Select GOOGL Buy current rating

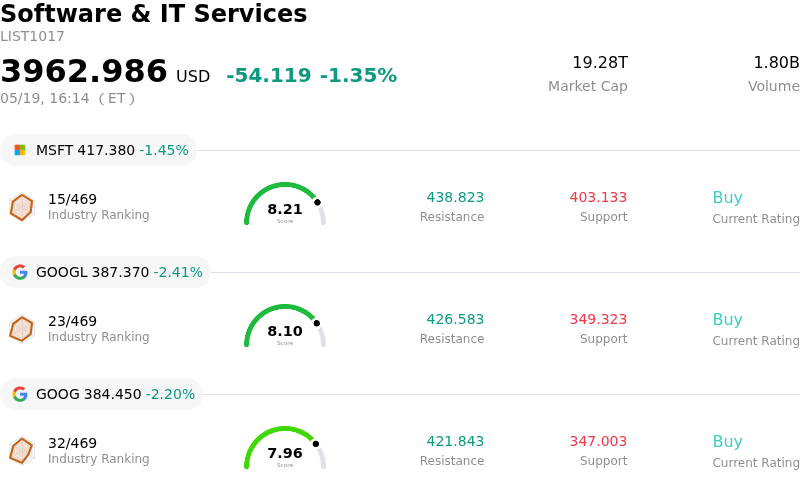point(728,320)
